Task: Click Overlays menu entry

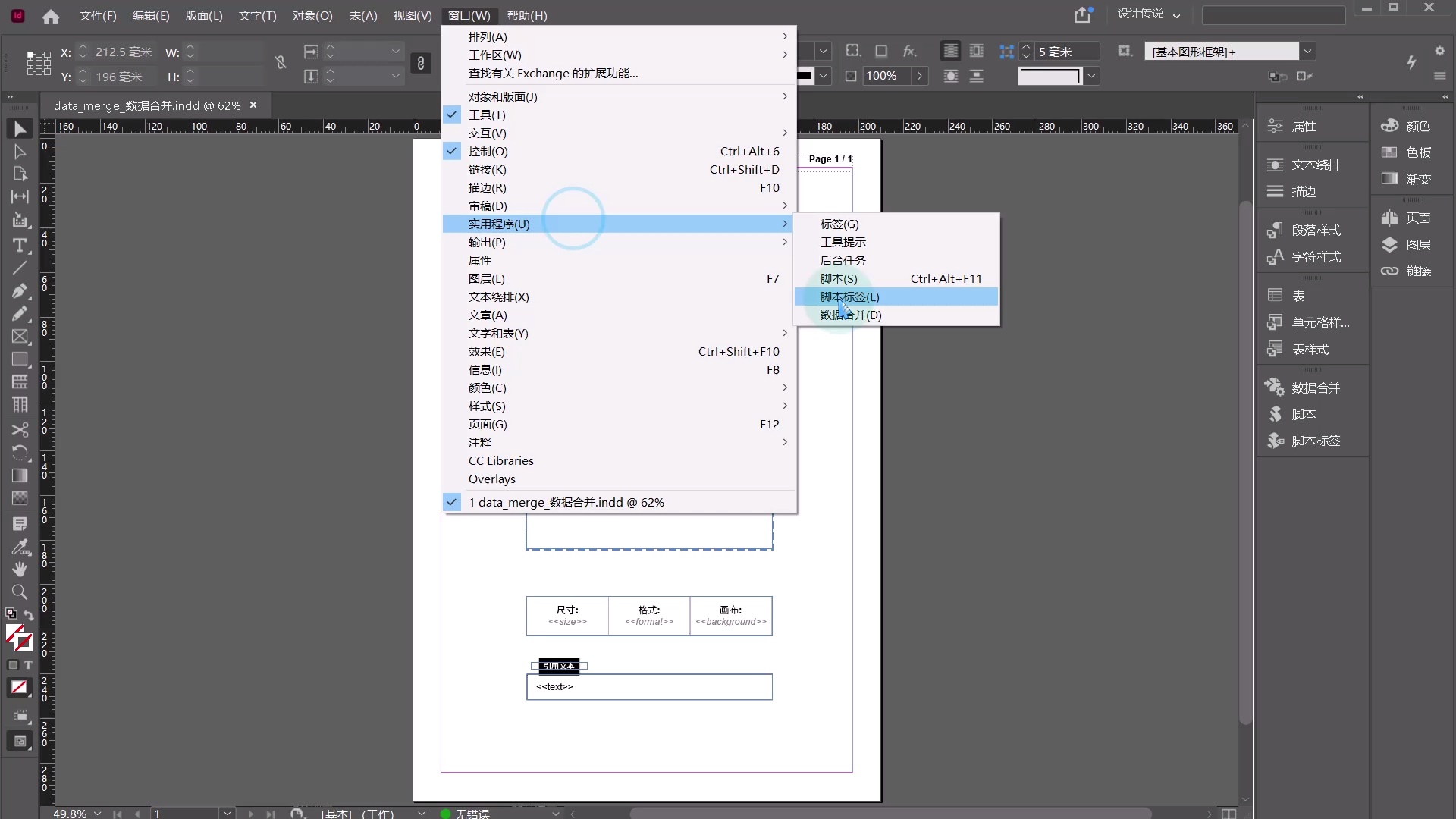Action: pos(619,479)
